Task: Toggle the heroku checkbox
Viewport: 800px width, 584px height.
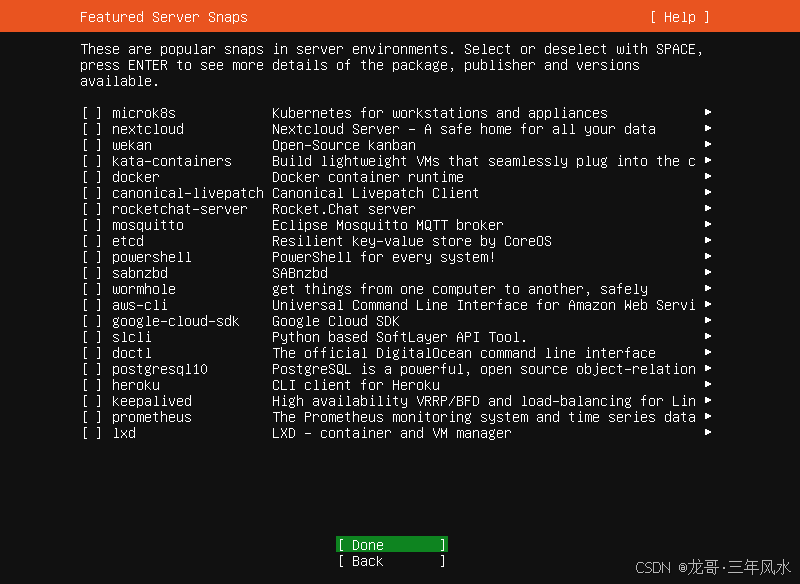Action: 92,385
